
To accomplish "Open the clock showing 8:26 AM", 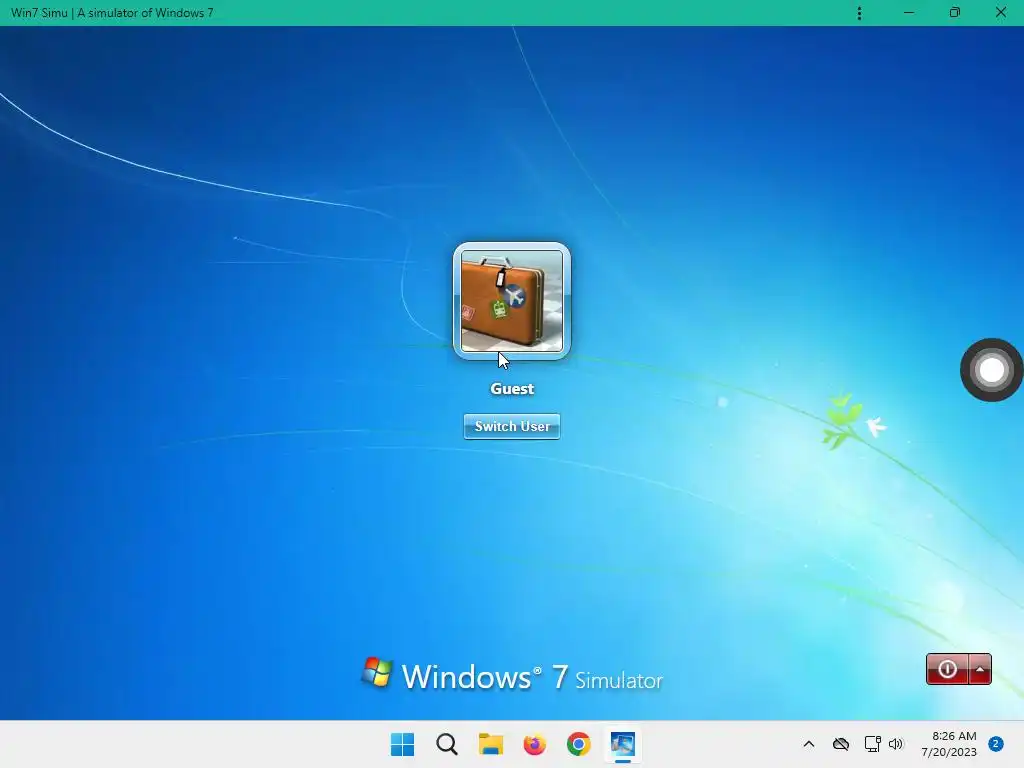I will (949, 744).
